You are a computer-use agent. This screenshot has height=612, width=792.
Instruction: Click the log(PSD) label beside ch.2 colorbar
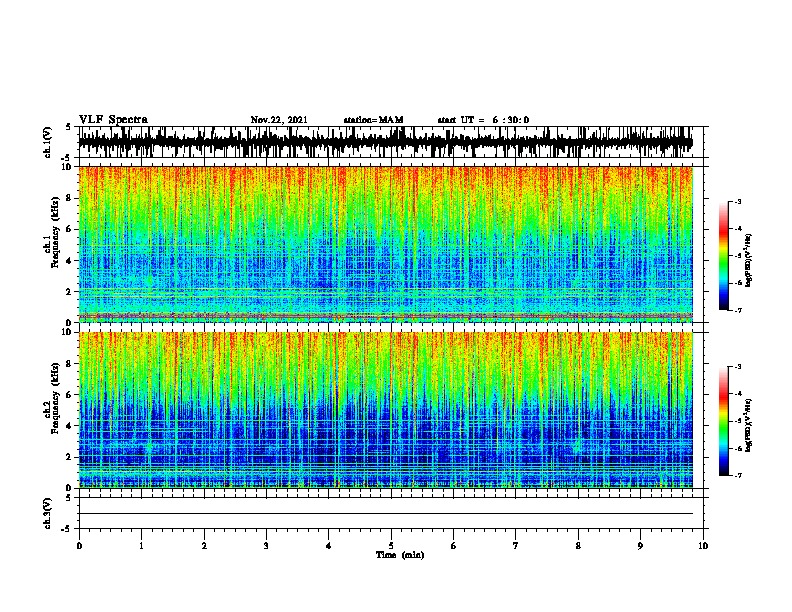[748, 426]
